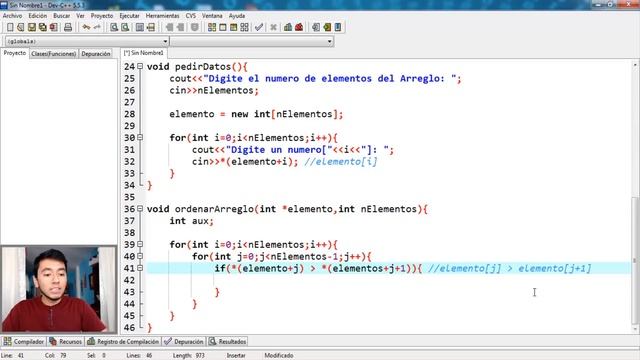This screenshot has width=640, height=360.
Task: Click the Save All toolbar icon
Action: coord(42,27)
